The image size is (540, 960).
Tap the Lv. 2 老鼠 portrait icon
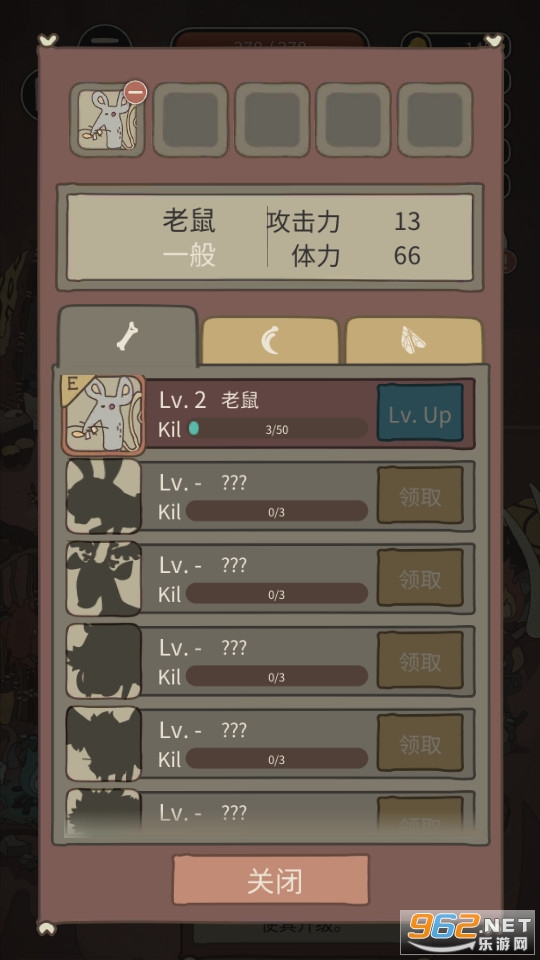103,414
